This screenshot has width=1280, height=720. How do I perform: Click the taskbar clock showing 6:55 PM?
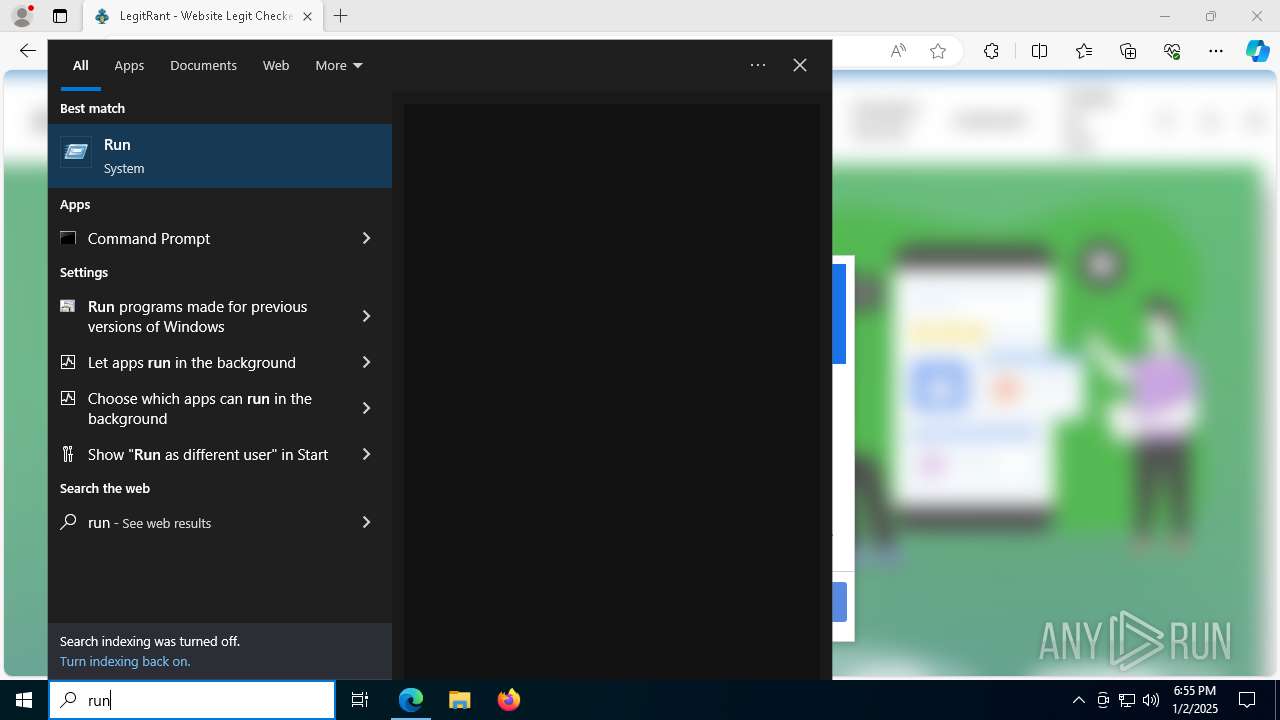tap(1195, 700)
